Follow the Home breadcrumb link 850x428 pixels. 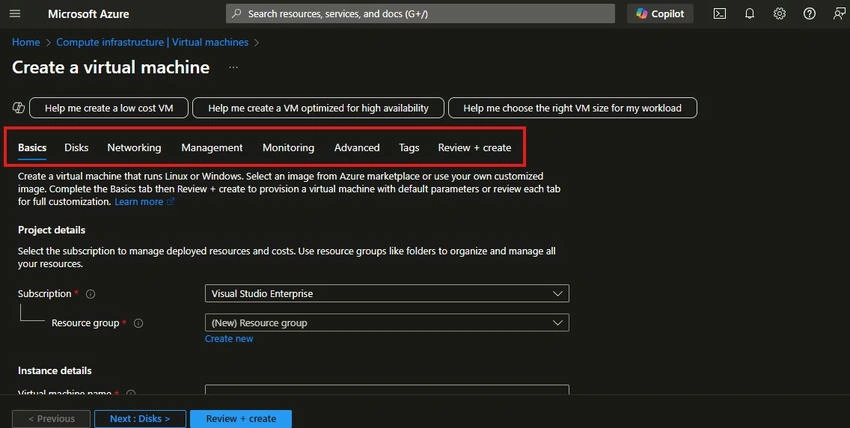[26, 42]
